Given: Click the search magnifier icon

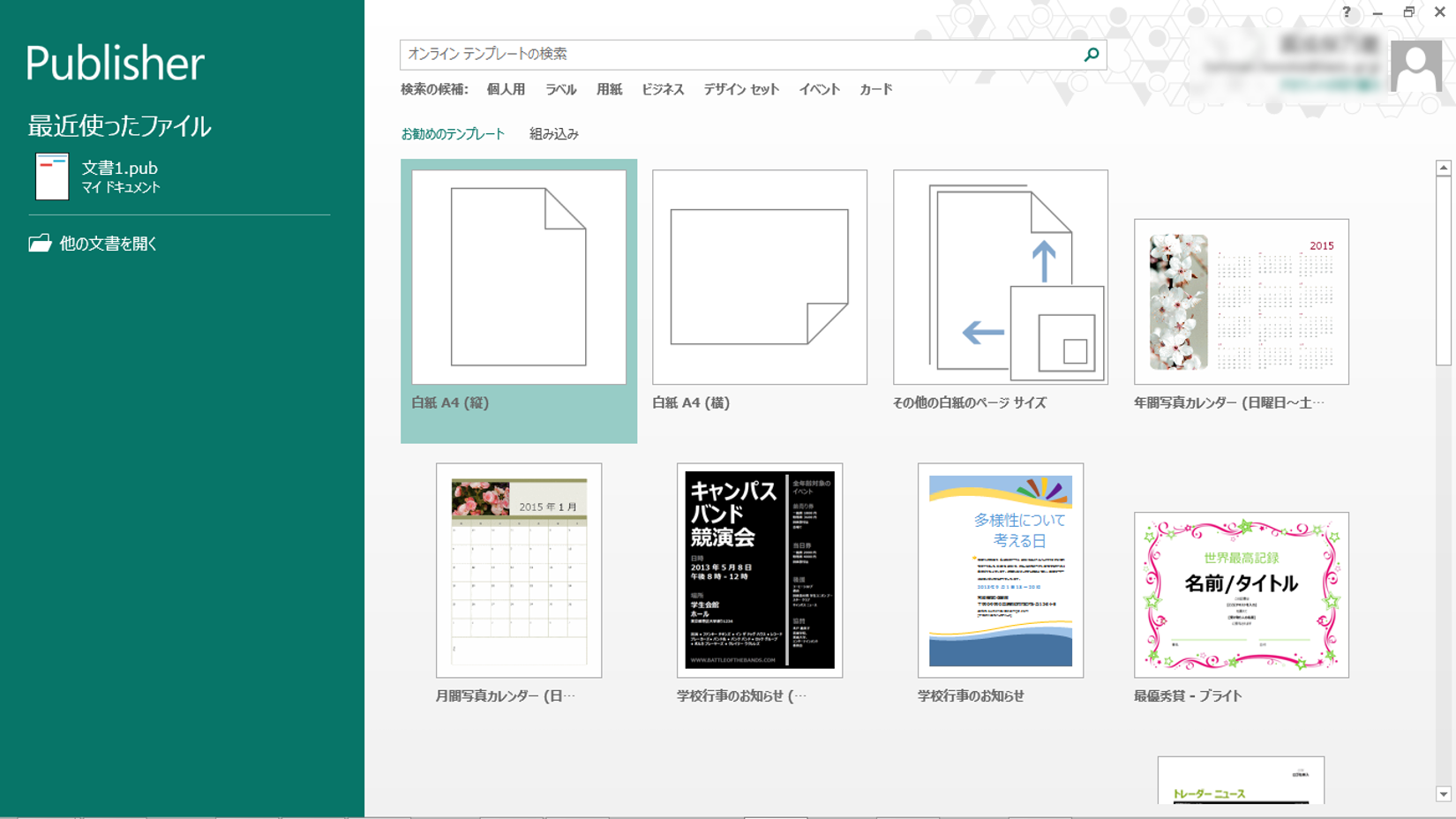Looking at the screenshot, I should tap(1091, 55).
